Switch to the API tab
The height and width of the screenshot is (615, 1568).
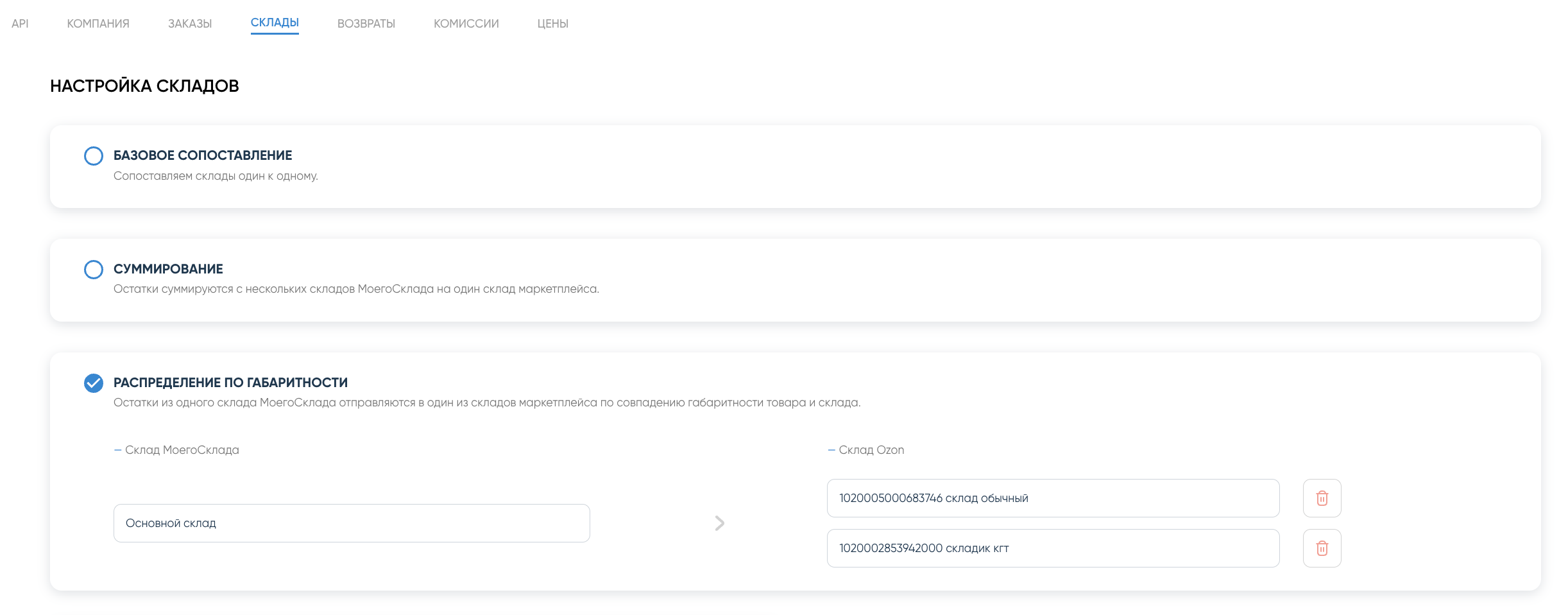pyautogui.click(x=20, y=24)
